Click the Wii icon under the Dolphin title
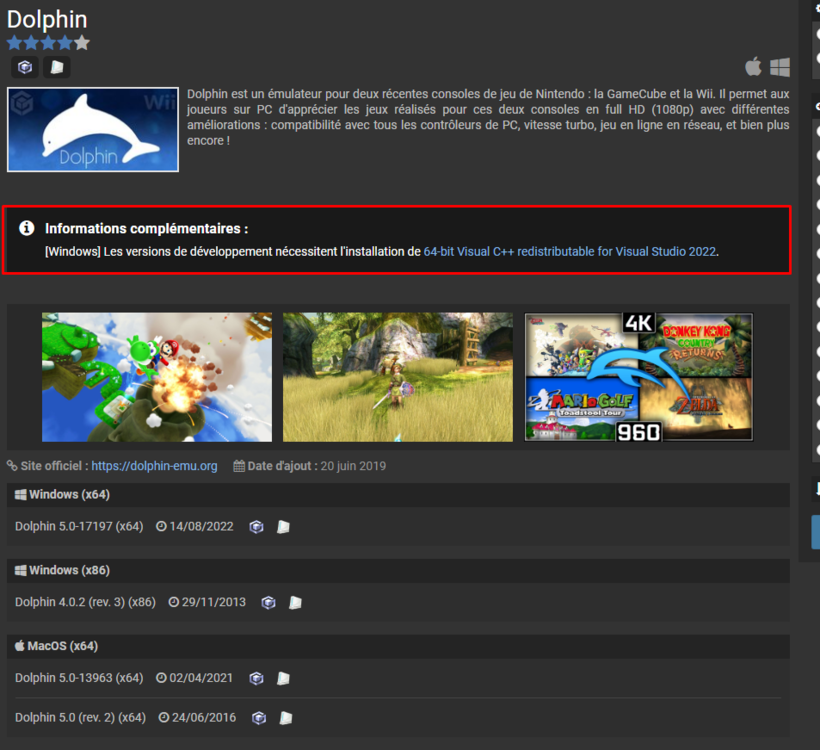 58,67
